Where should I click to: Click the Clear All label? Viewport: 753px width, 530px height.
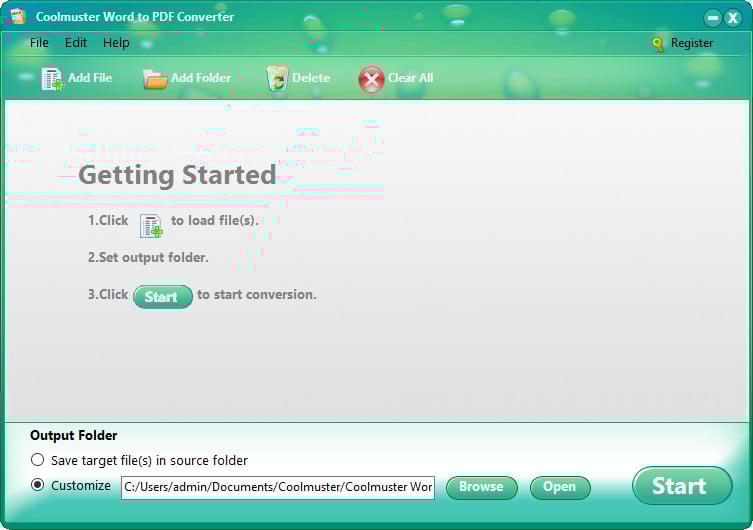tap(410, 78)
